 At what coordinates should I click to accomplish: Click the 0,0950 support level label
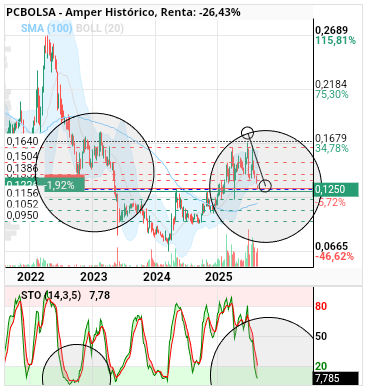pos(22,215)
